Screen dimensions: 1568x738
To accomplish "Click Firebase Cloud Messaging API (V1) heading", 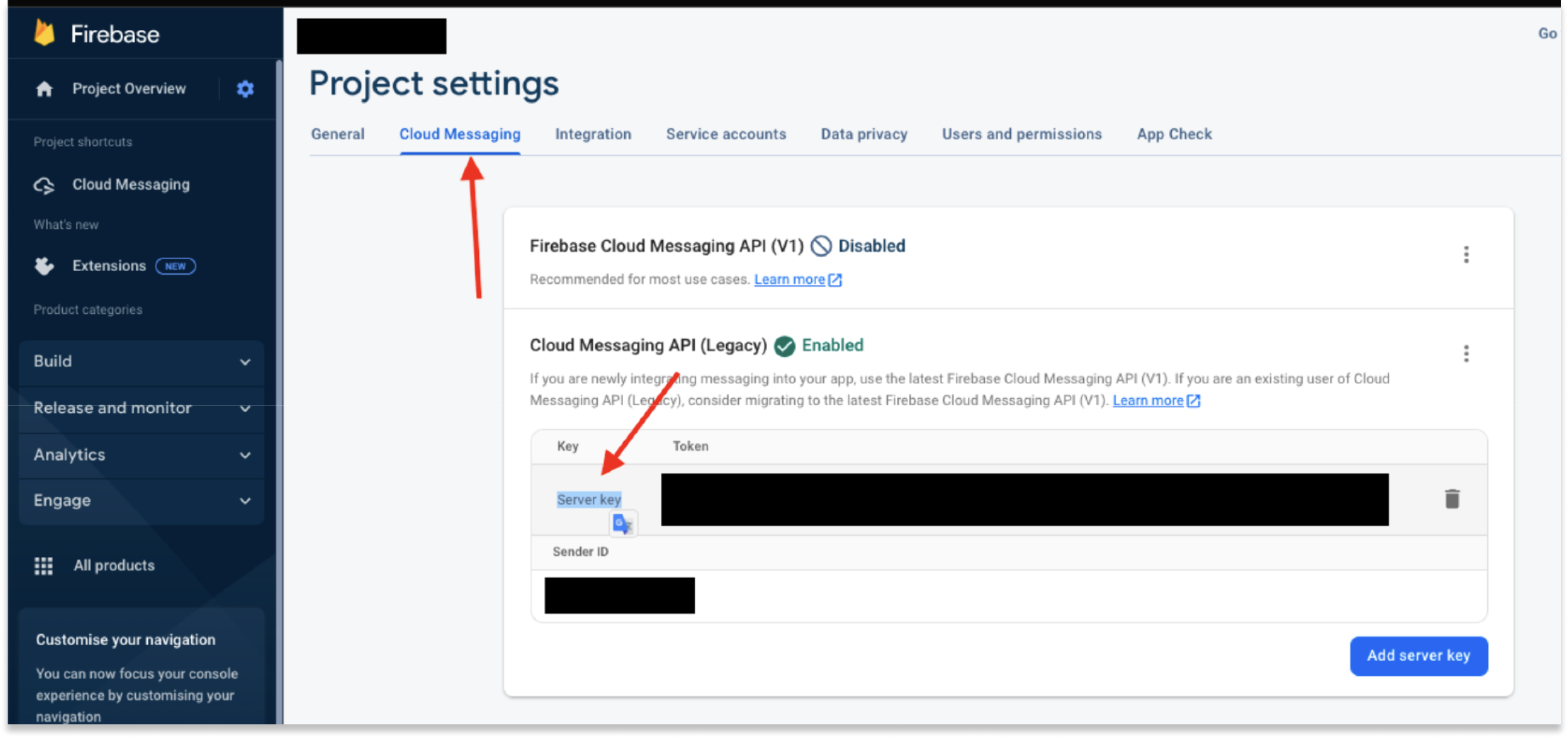I will [667, 246].
